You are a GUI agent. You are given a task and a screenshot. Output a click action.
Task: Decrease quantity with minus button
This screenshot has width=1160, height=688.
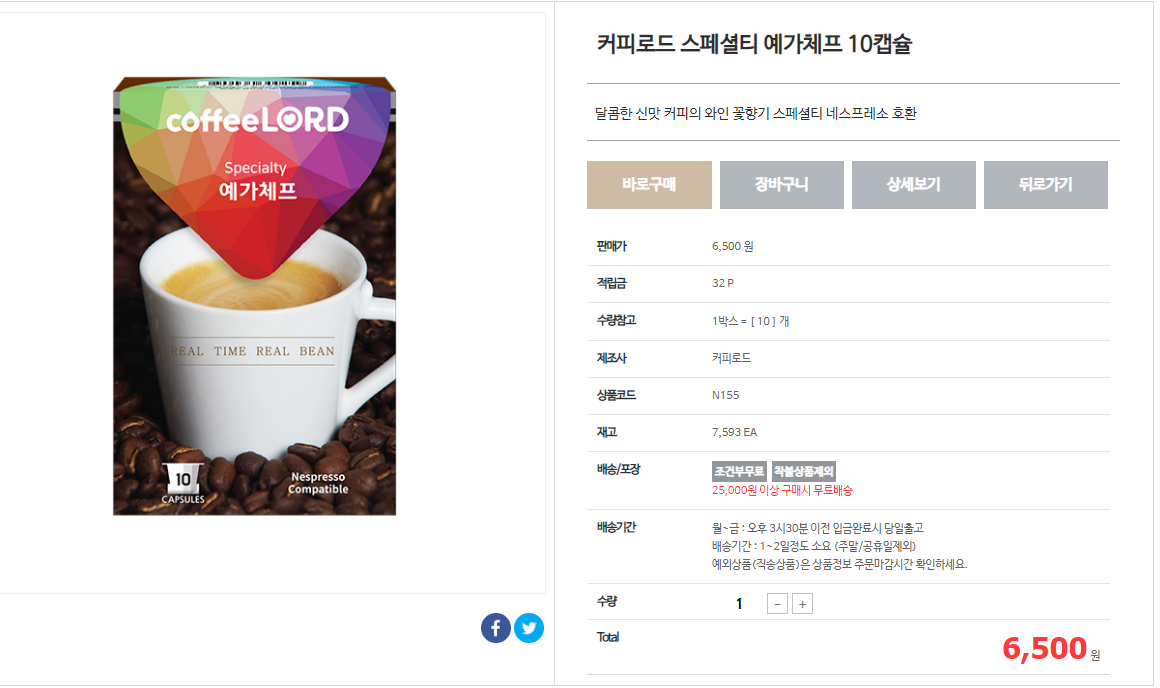pos(777,604)
